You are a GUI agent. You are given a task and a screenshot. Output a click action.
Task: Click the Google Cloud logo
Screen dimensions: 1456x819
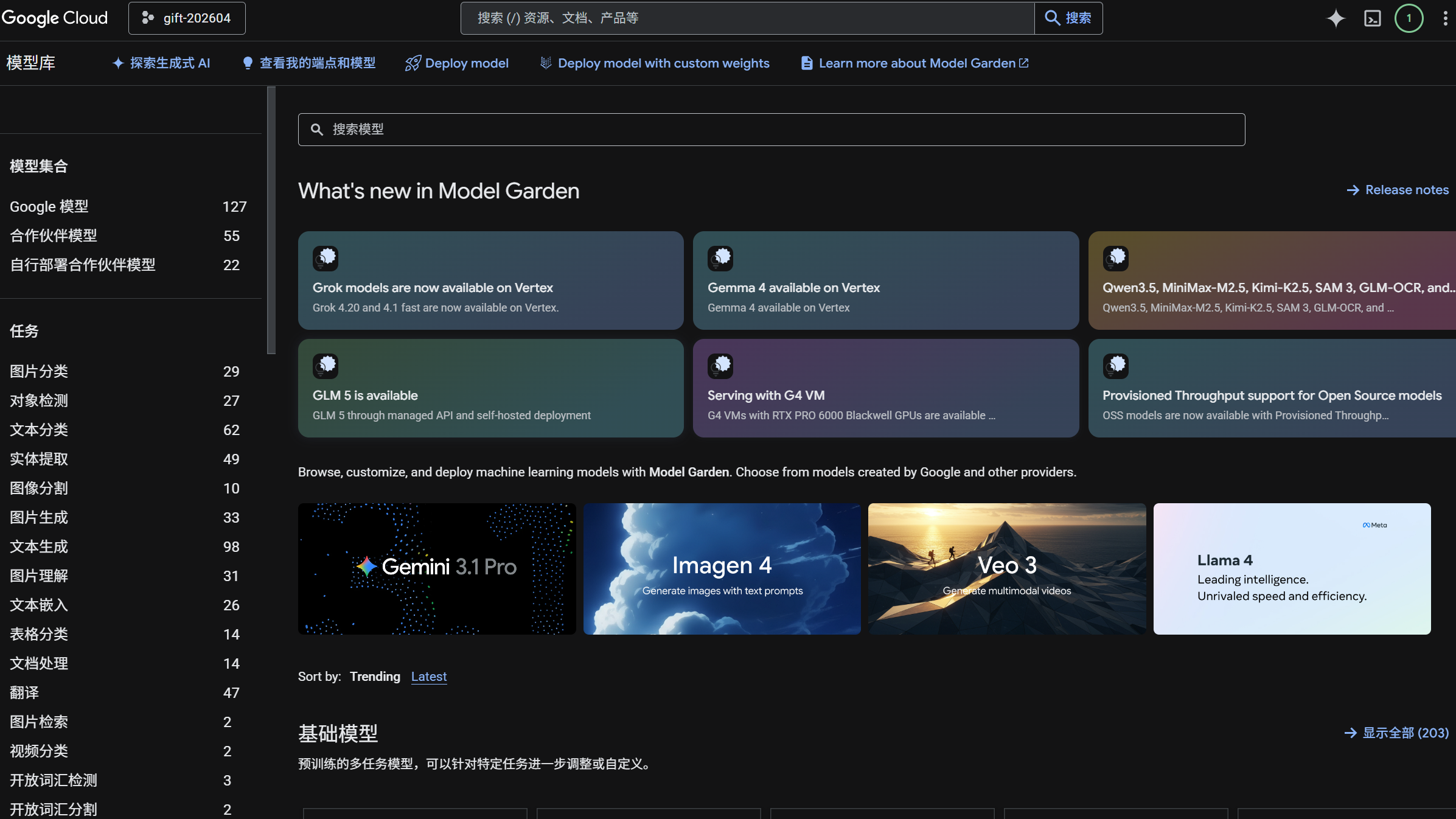point(55,18)
